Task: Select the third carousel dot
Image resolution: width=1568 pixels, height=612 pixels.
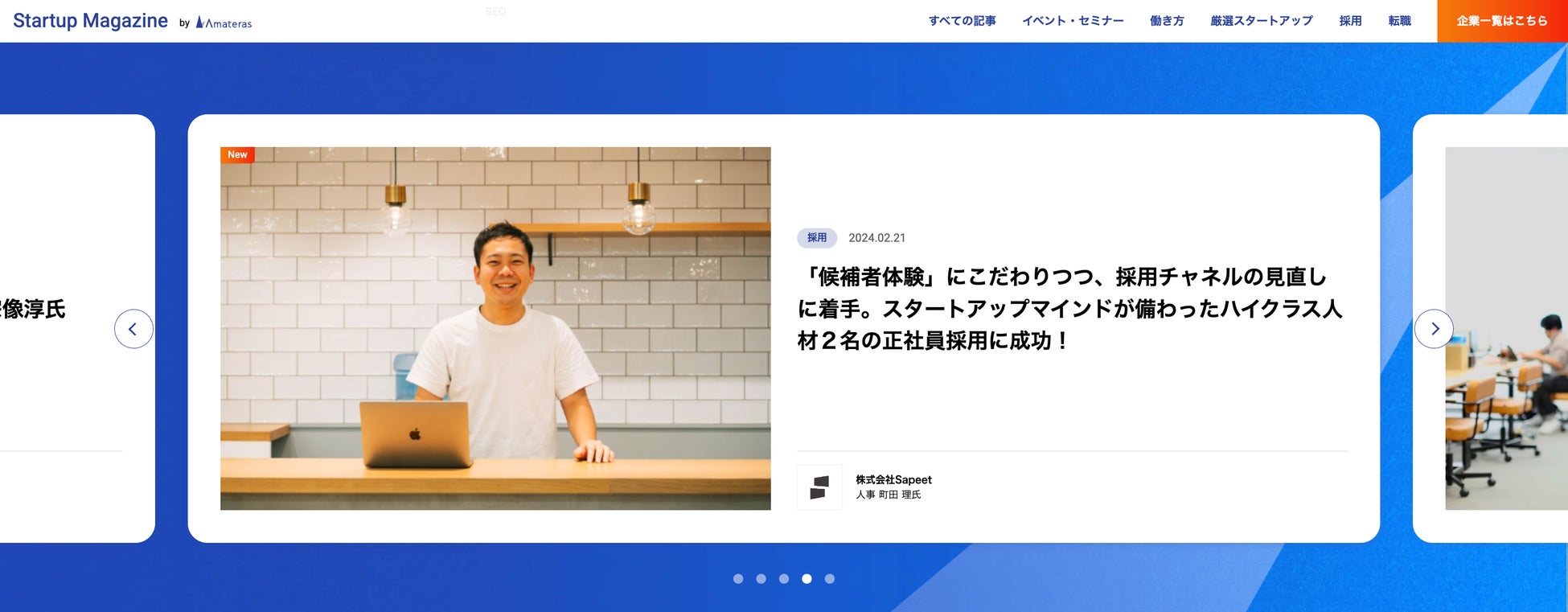Action: point(784,579)
